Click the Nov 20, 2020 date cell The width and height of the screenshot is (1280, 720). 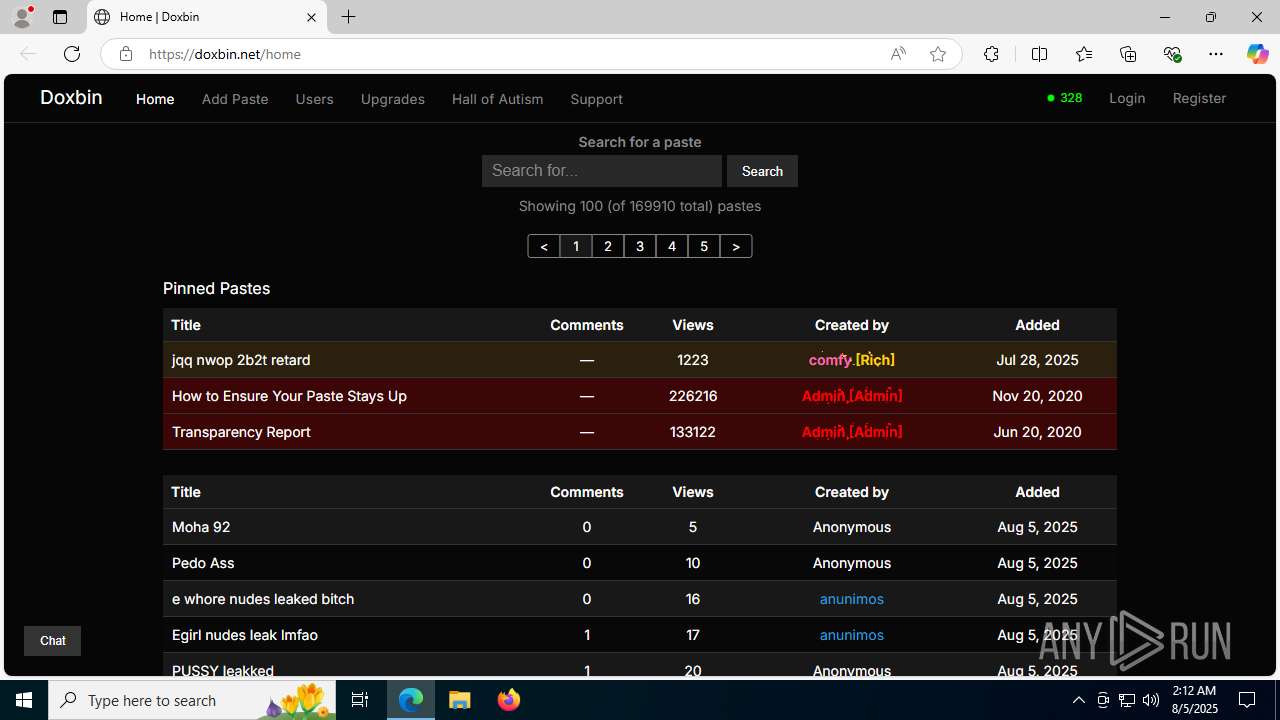point(1037,396)
